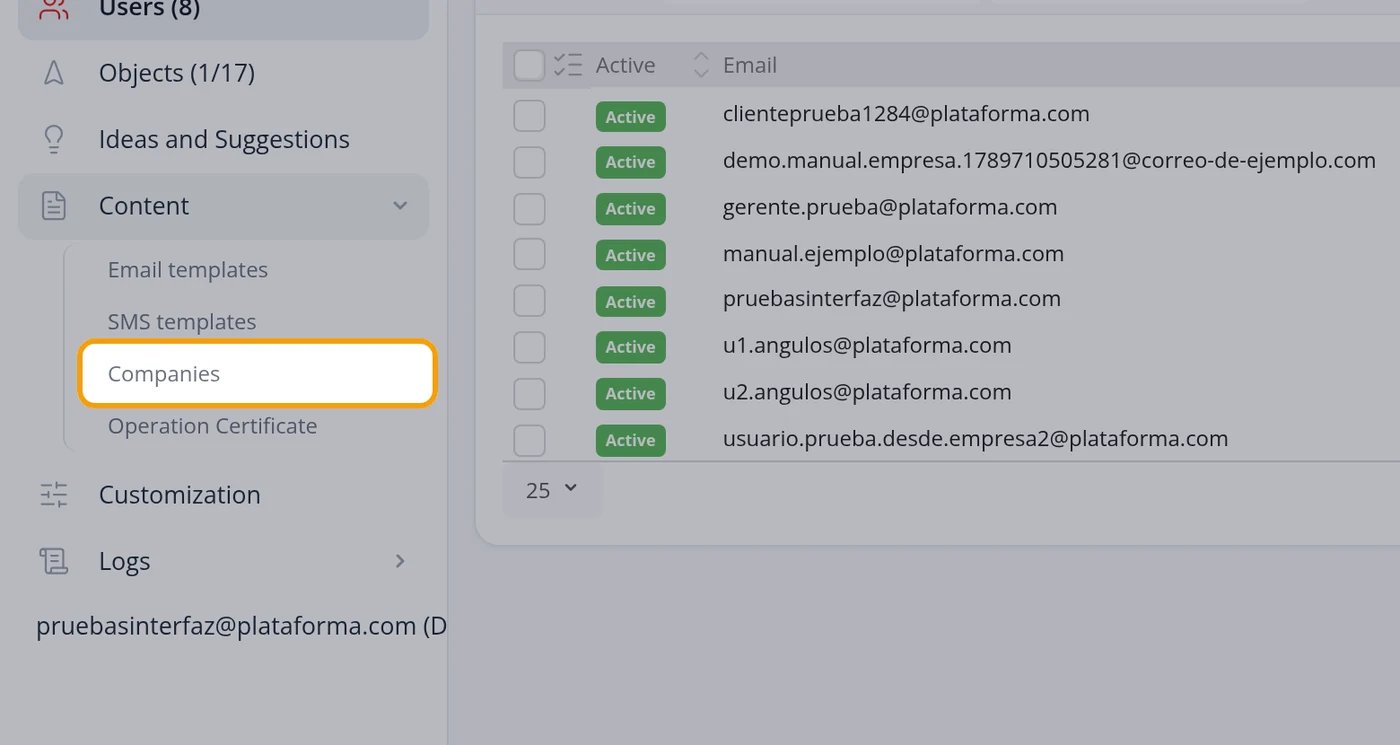The height and width of the screenshot is (745, 1400).
Task: Click the Ideas and Suggestions lightbulb icon
Action: tap(54, 139)
